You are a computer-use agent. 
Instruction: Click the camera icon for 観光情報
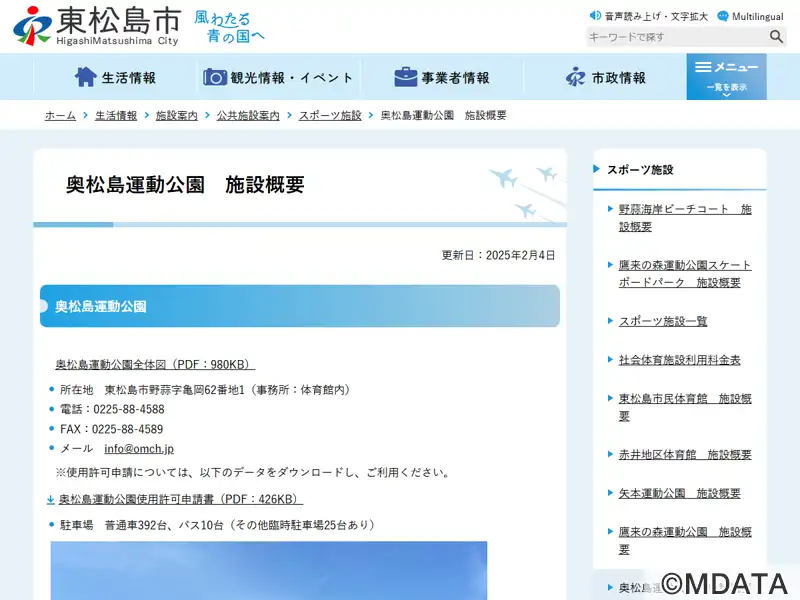click(x=215, y=77)
